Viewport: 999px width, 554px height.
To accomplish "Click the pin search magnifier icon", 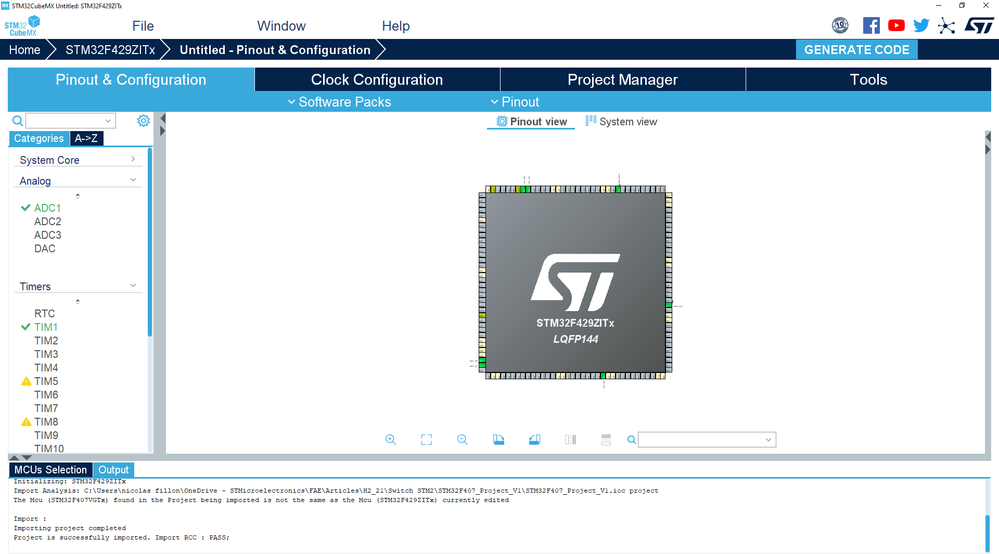I will 631,439.
